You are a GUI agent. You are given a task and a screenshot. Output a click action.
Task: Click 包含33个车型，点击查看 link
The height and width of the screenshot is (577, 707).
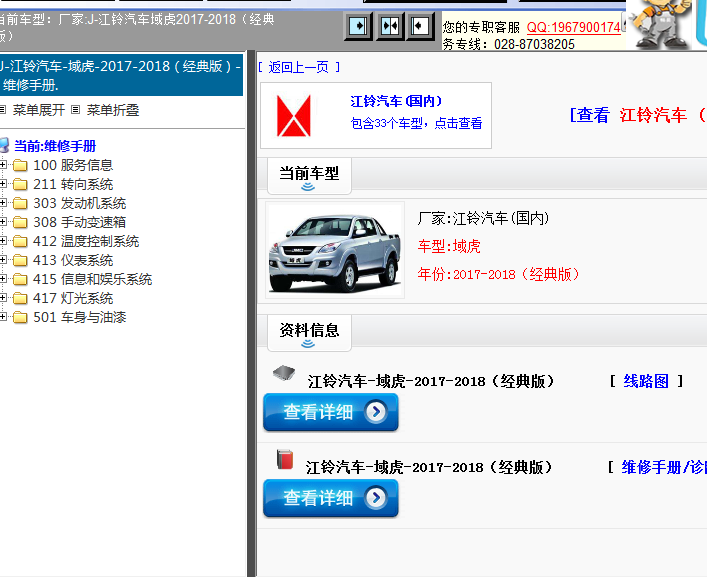416,123
